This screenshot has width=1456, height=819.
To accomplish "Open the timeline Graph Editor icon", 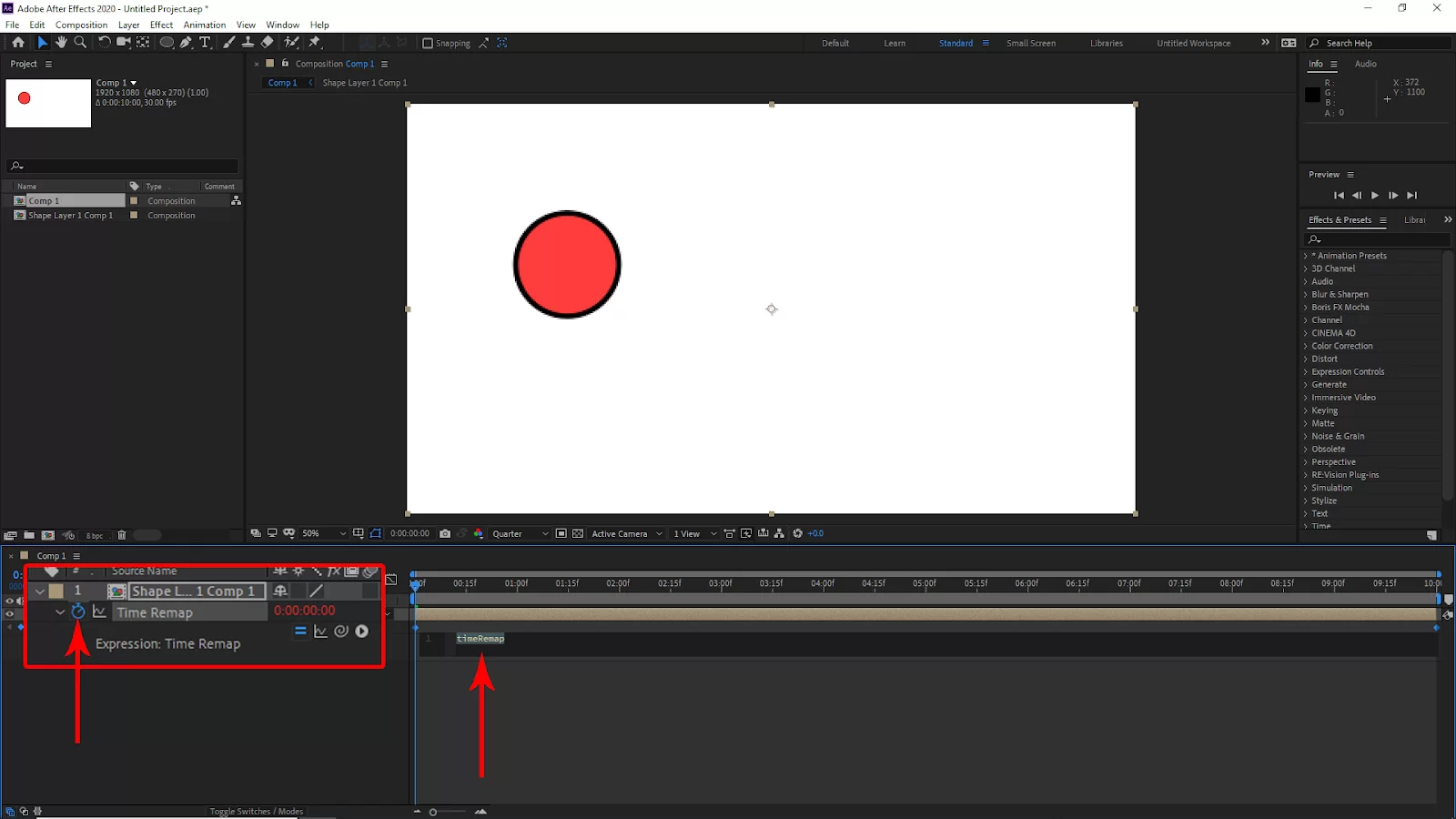I will (x=390, y=579).
